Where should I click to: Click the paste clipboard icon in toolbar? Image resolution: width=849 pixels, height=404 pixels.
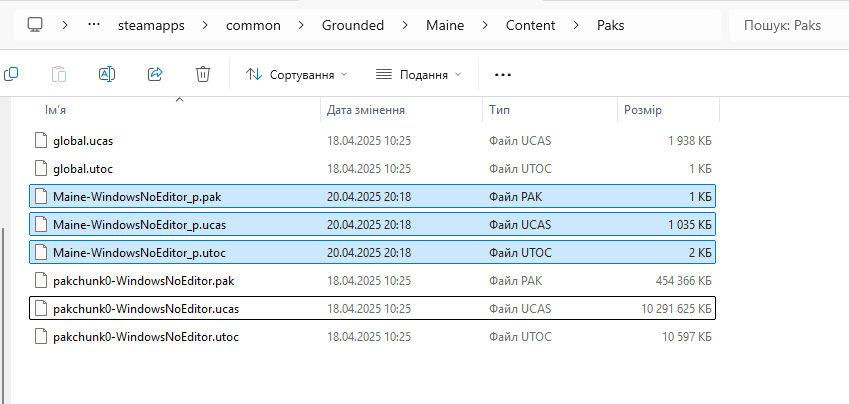[59, 74]
